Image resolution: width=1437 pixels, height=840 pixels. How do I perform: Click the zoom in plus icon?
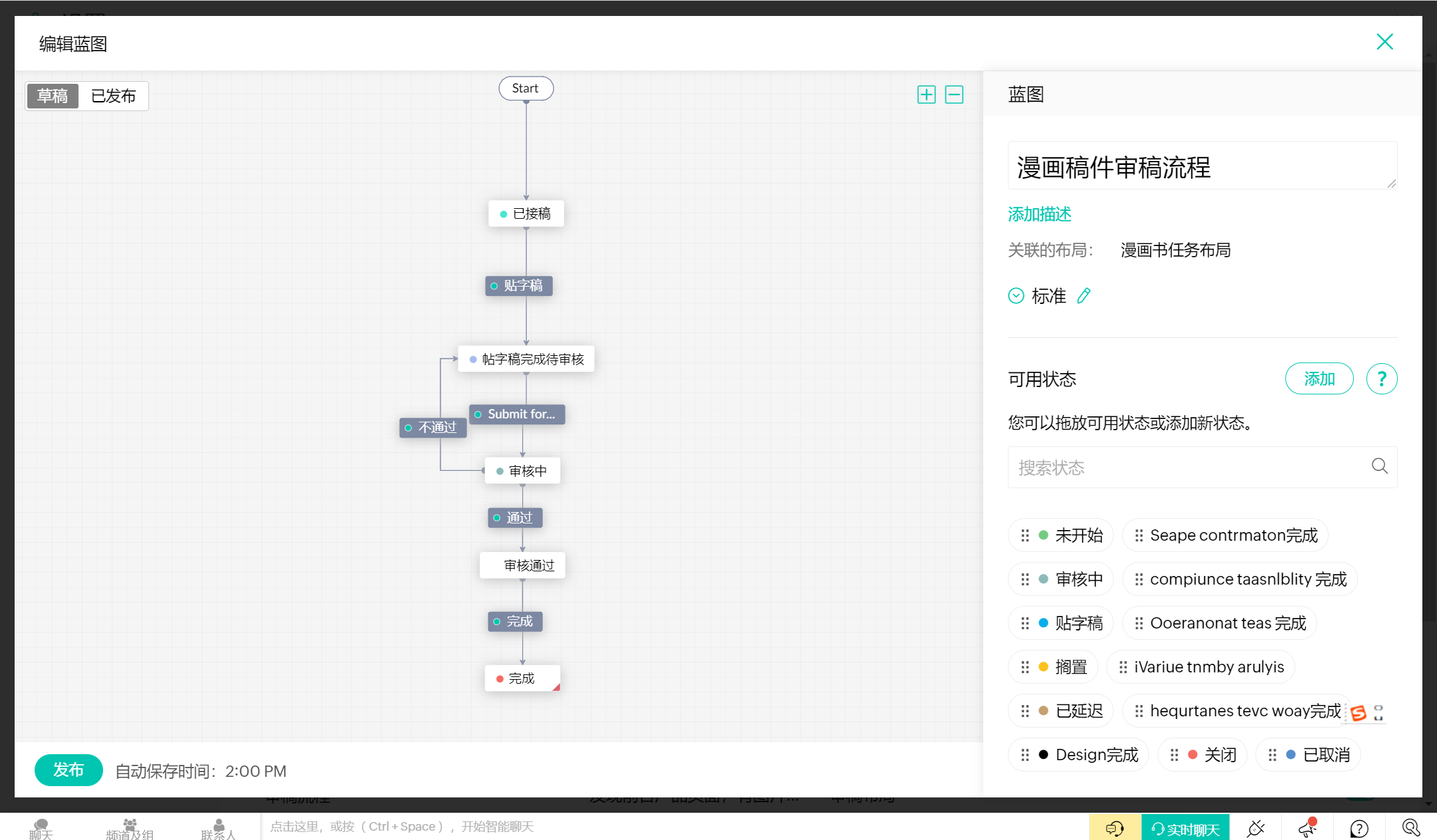tap(926, 94)
